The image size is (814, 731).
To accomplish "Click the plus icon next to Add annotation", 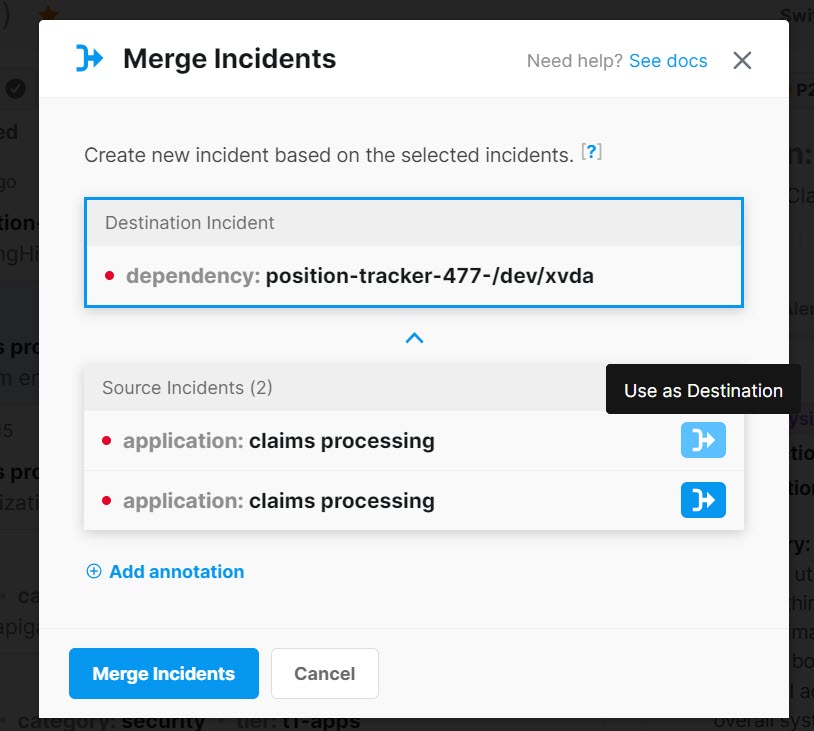I will (93, 571).
